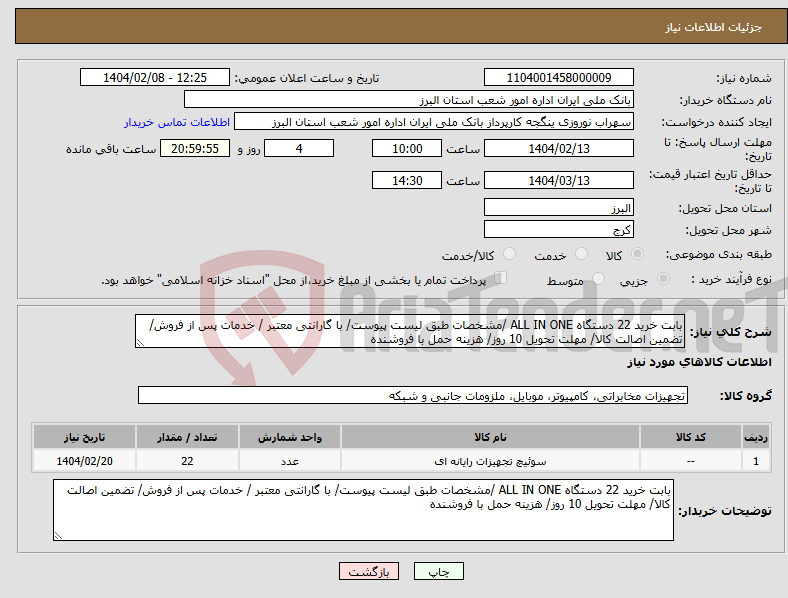
Task: Click the طبقه بندی موضوعی label
Action: pyautogui.click(x=719, y=254)
